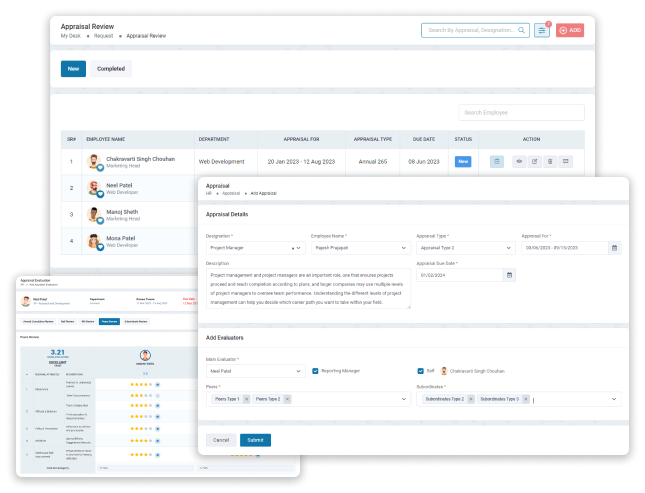
Task: Uncheck the Self checkbox
Action: point(420,371)
